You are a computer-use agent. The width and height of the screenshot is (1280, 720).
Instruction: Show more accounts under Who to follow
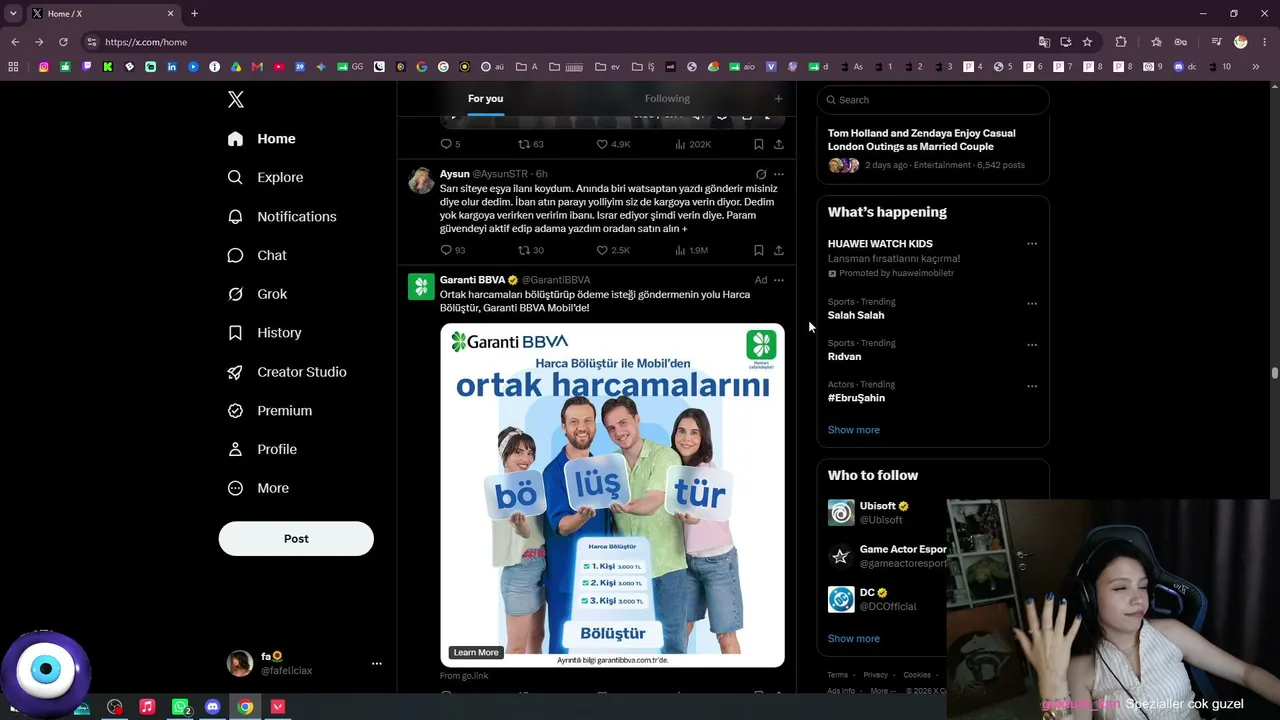(x=854, y=638)
